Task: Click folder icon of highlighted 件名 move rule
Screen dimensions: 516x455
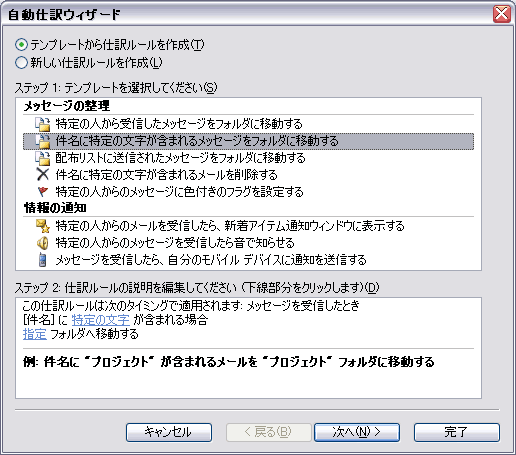Action: pos(43,141)
